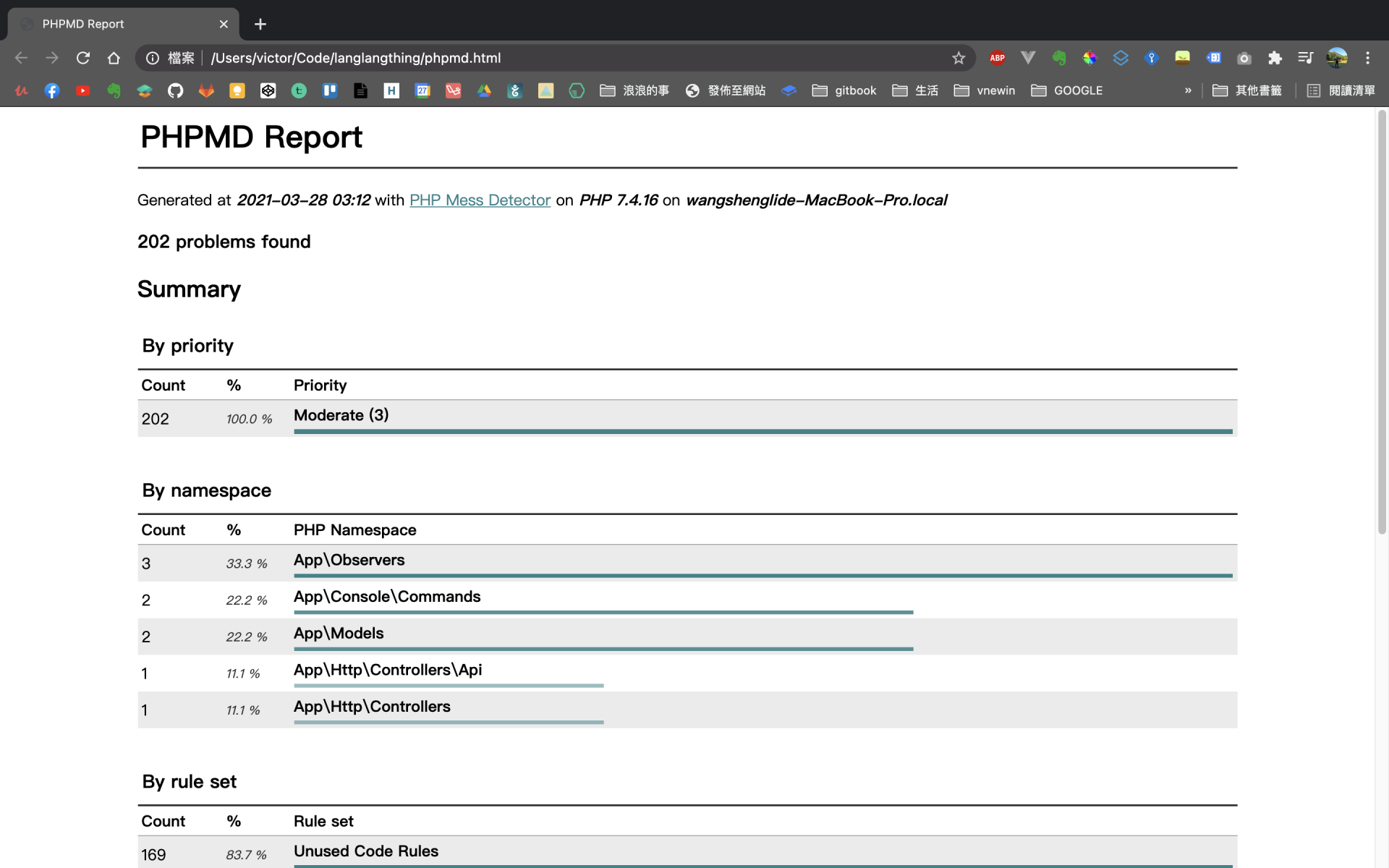The height and width of the screenshot is (868, 1389).
Task: Expand the 浪浪的事 bookmarks folder
Action: 634,90
